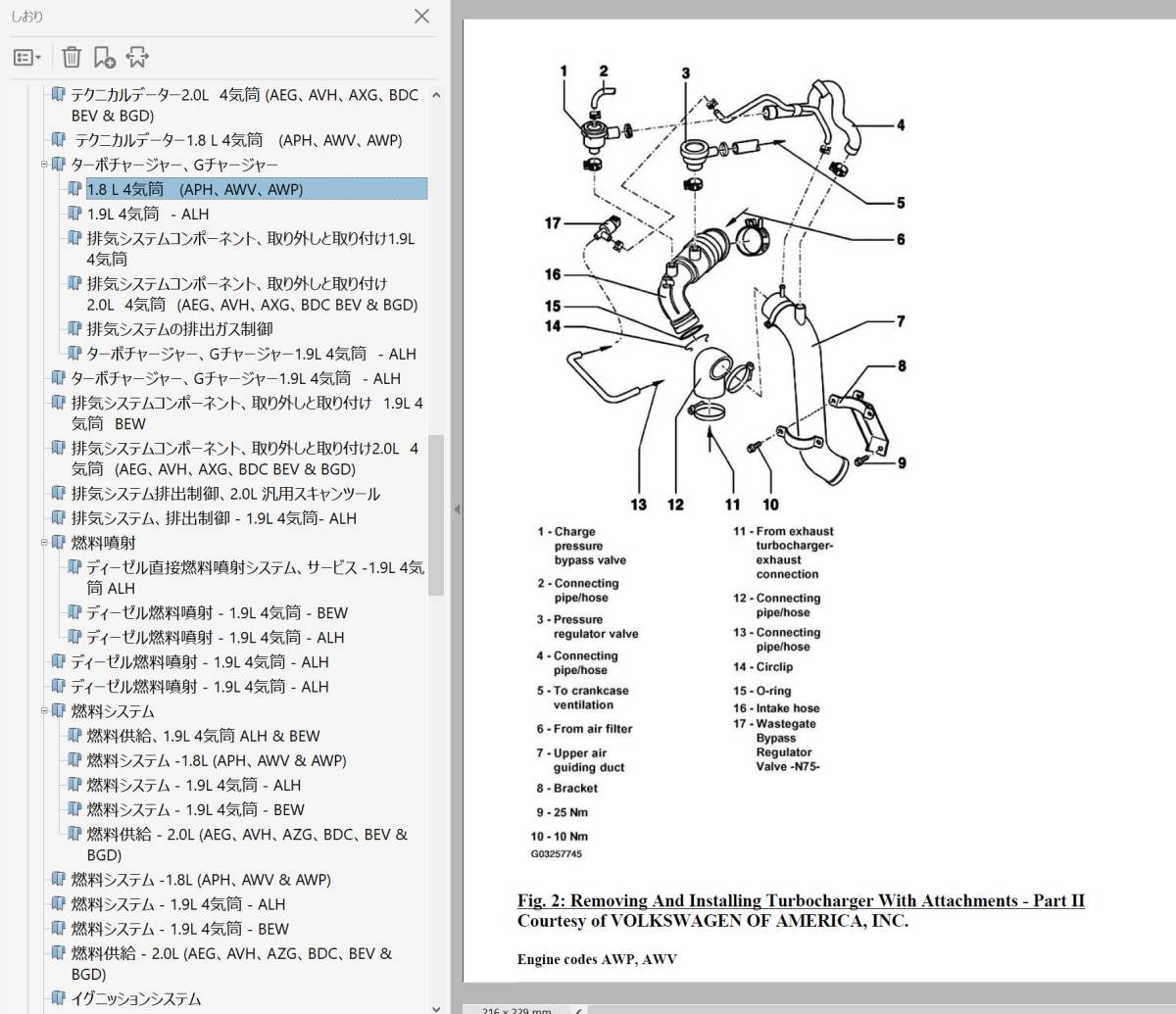Click the bookmark list scroll-up arrow
Image resolution: width=1176 pixels, height=1014 pixels.
click(436, 95)
